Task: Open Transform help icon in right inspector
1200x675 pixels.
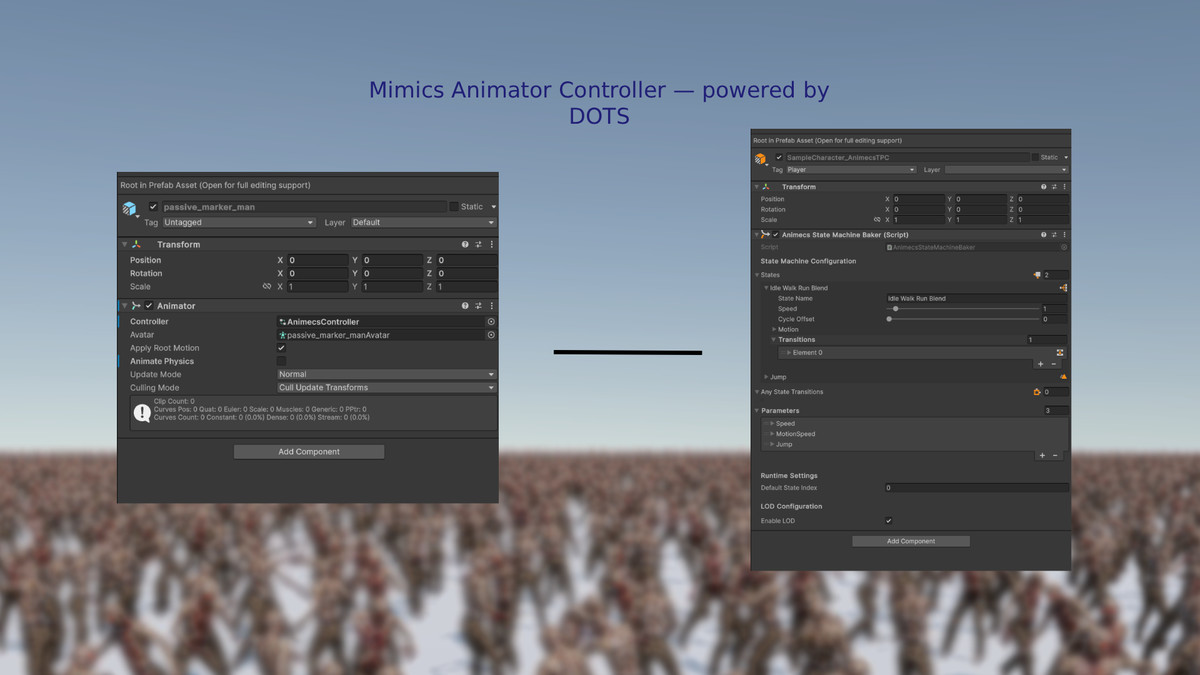Action: tap(1044, 187)
